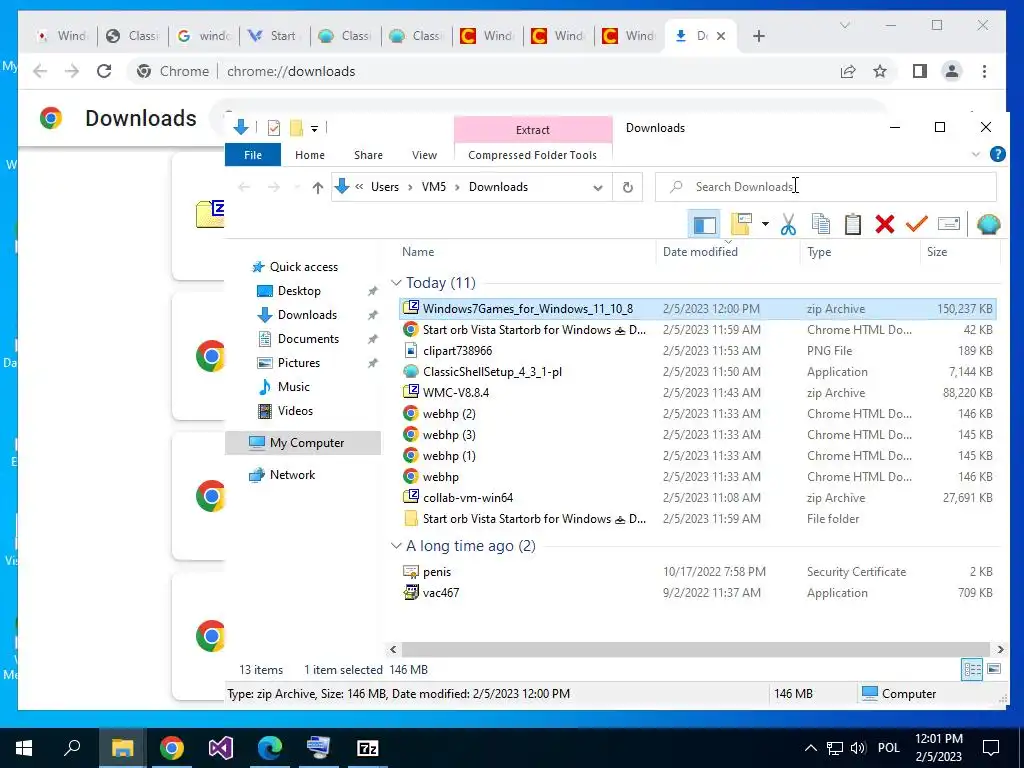Click VM5 in address breadcrumb
The width and height of the screenshot is (1024, 768).
pyautogui.click(x=434, y=187)
